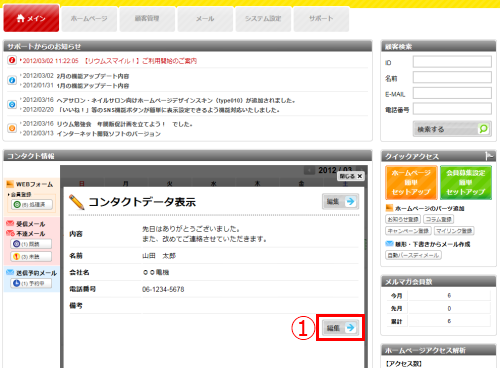
Task: Go to previous month arrow beside 2012/03
Action: point(309,171)
